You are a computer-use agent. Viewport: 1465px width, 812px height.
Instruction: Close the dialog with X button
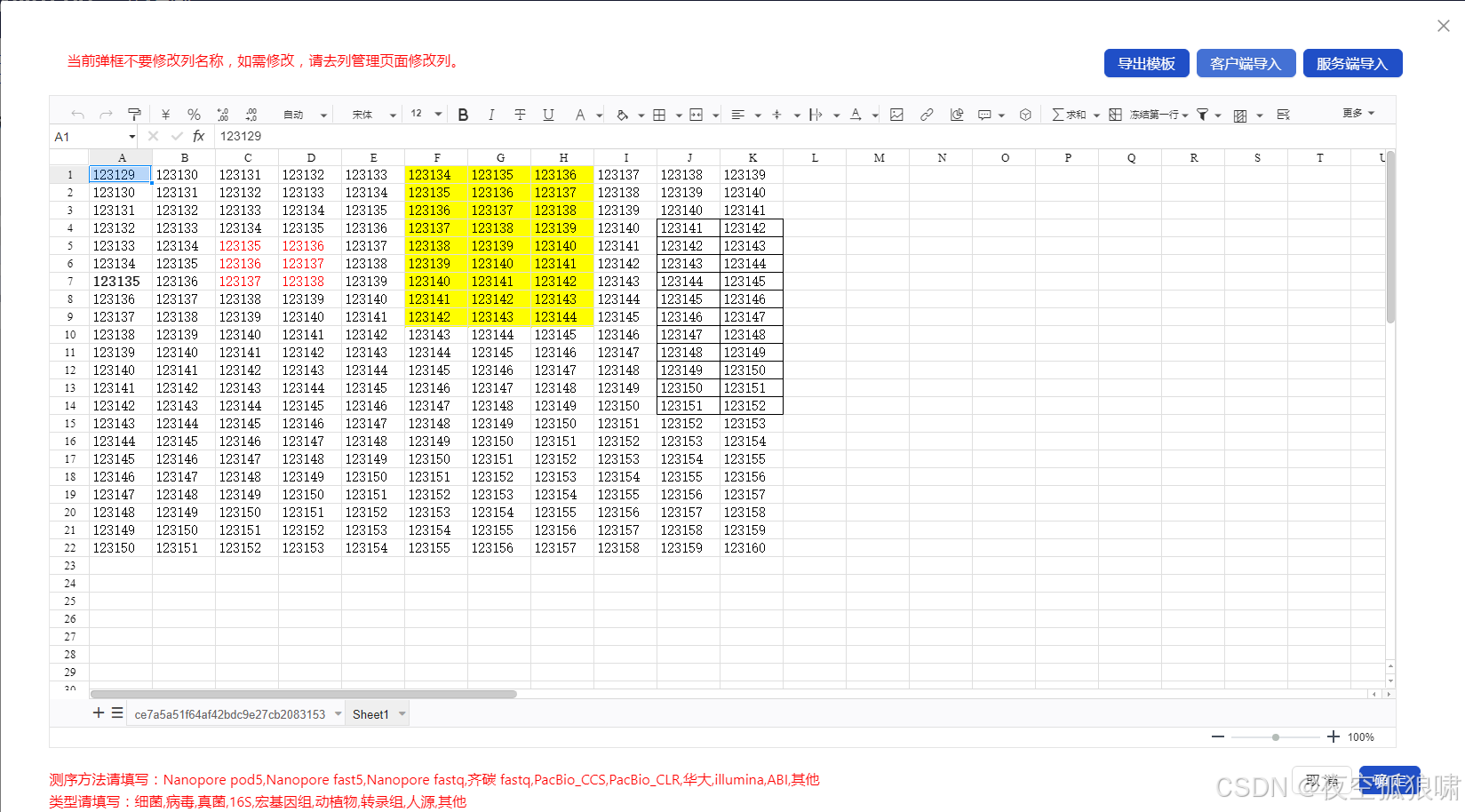coord(1444,26)
